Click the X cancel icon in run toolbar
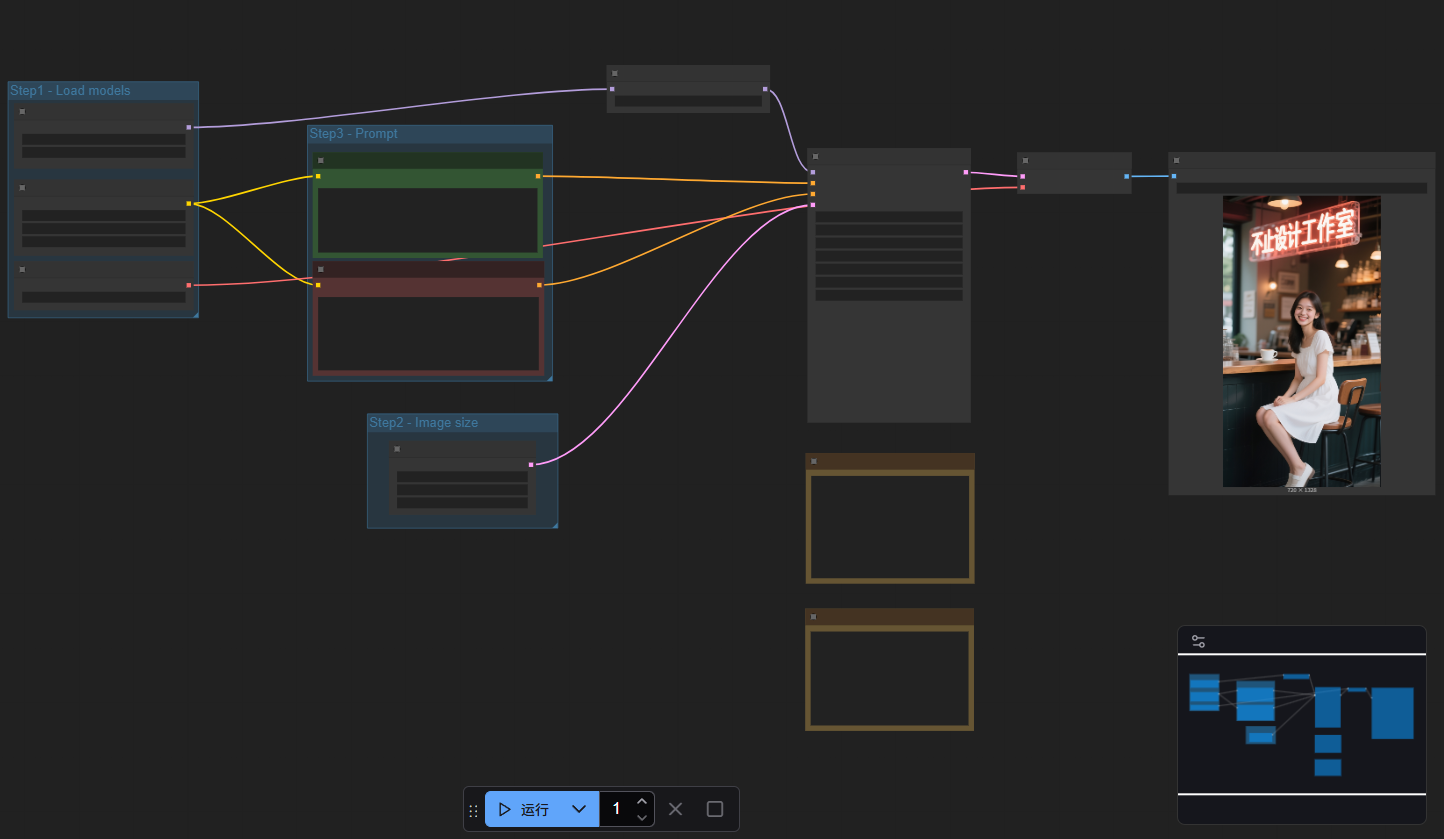Viewport: 1444px width, 839px height. [675, 809]
